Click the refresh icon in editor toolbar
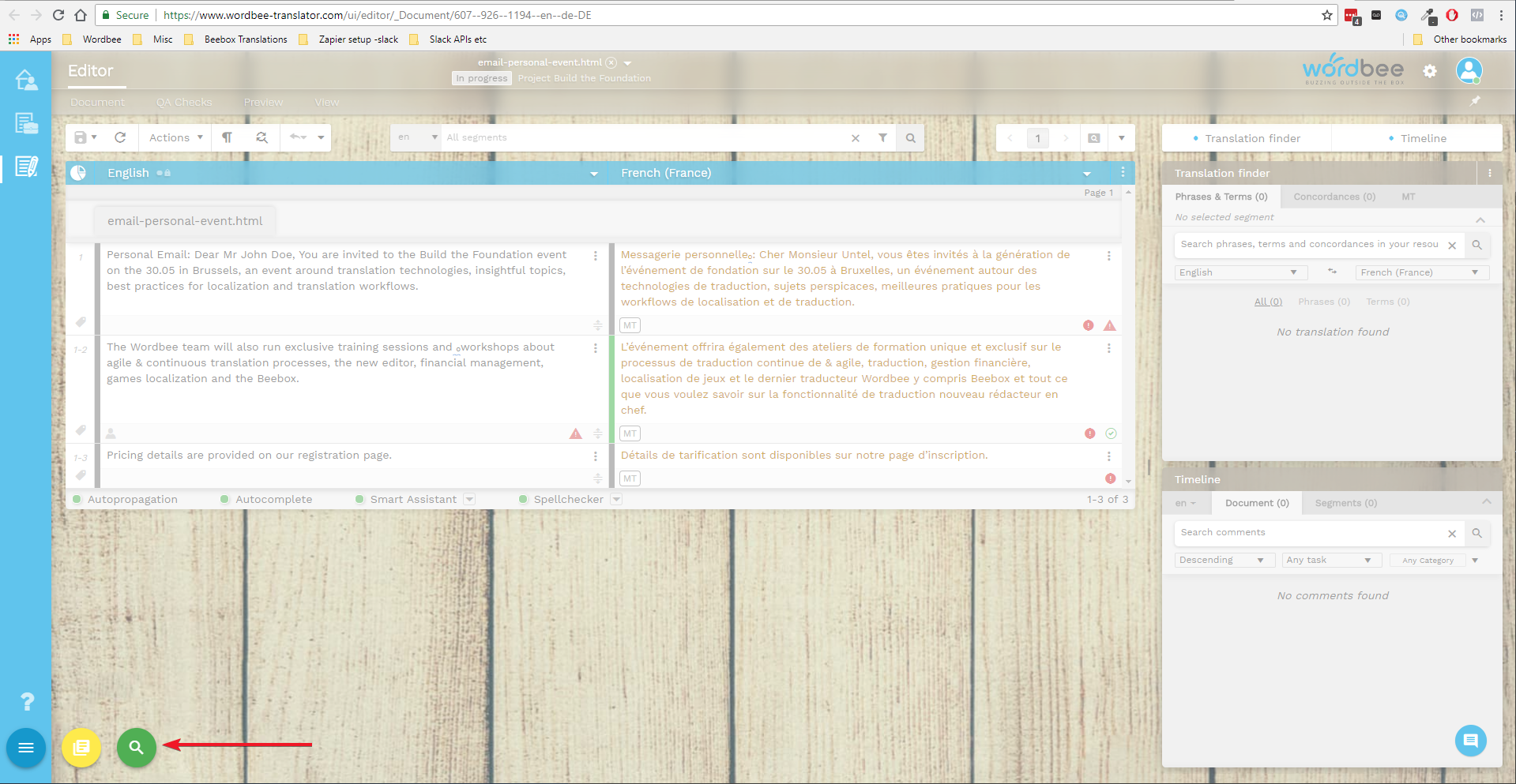The image size is (1516, 784). 120,137
